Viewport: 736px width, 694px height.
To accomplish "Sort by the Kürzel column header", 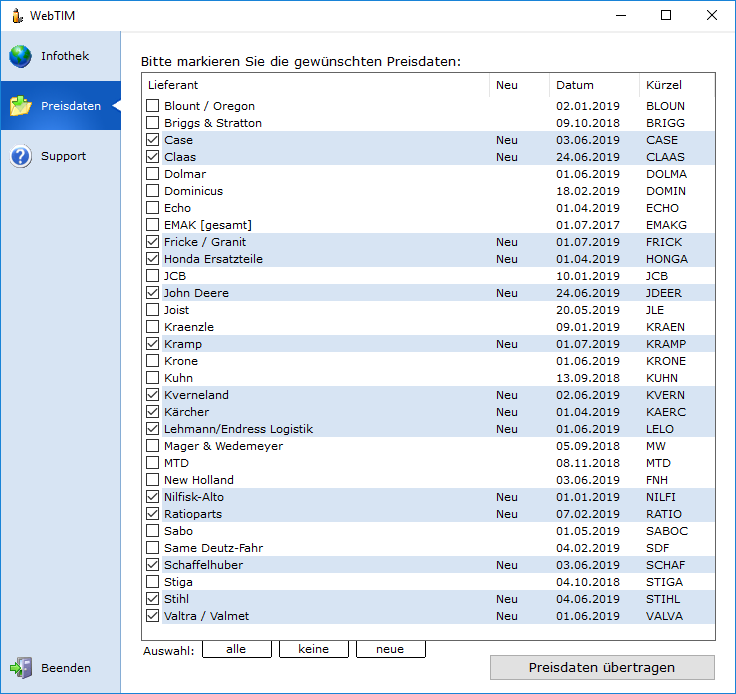I will [x=677, y=85].
